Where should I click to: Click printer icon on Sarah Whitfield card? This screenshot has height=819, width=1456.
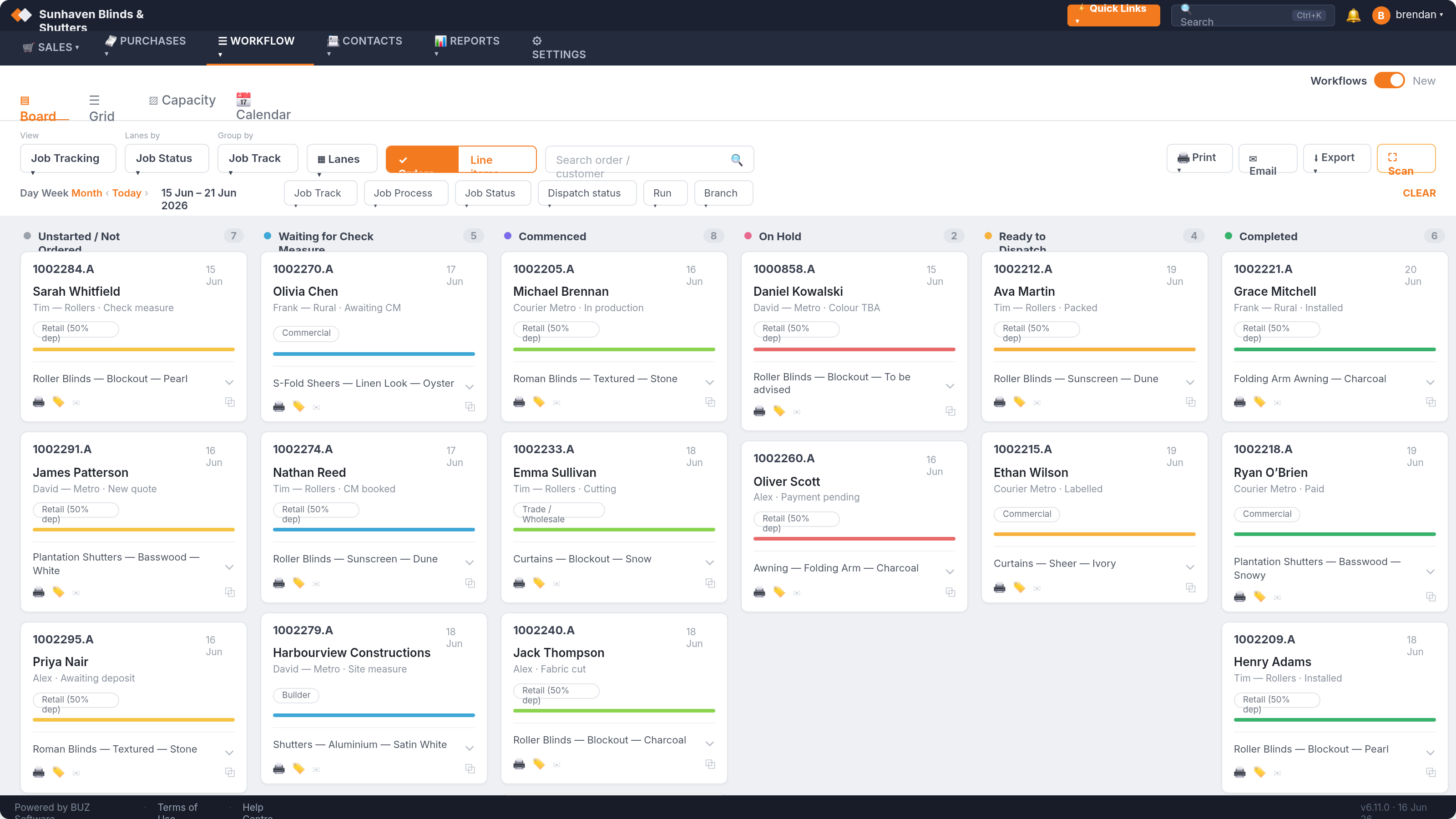[x=38, y=402]
